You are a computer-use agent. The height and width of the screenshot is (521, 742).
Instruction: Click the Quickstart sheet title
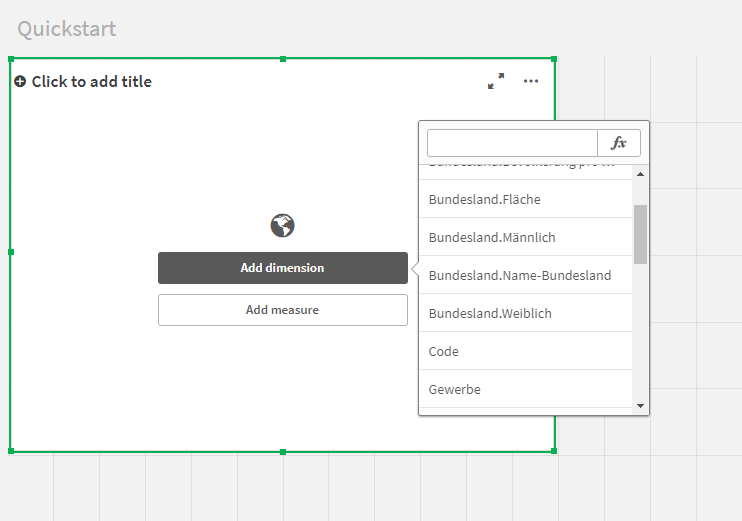66,28
